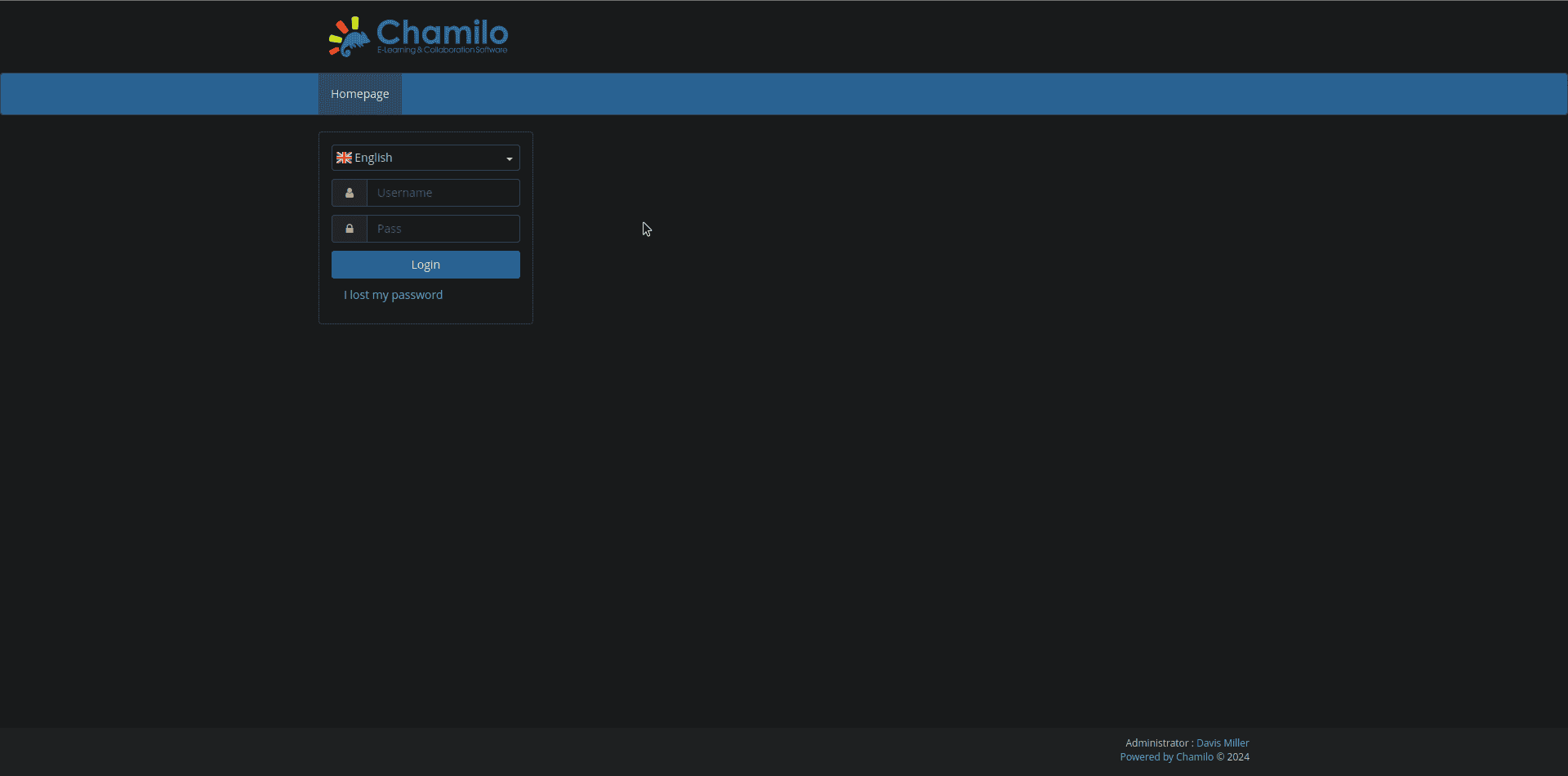
Task: Click the © 2024 footer text
Action: click(1233, 756)
